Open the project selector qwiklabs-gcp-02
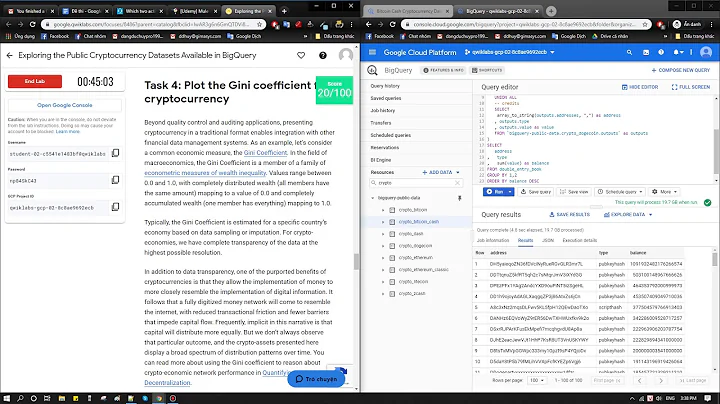The height and width of the screenshot is (404, 720). point(509,52)
